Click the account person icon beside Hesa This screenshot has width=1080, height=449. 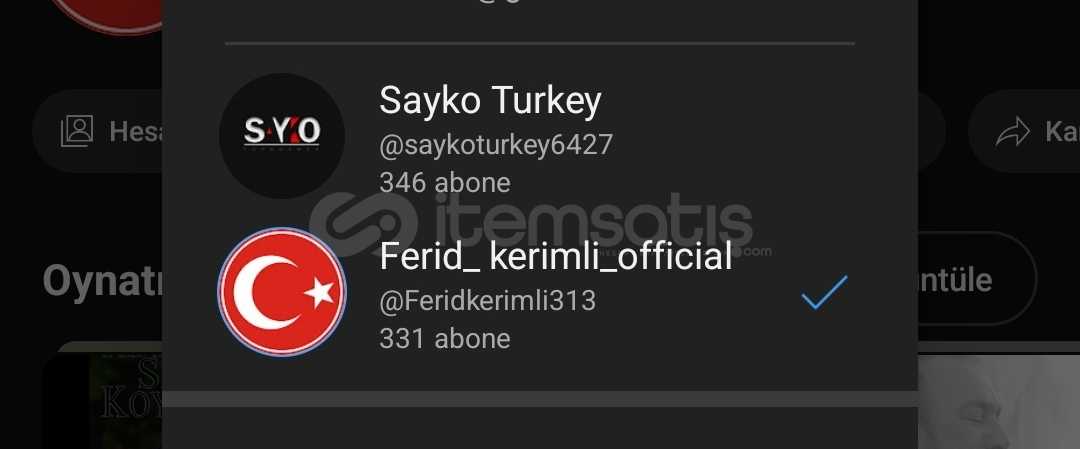click(x=76, y=131)
